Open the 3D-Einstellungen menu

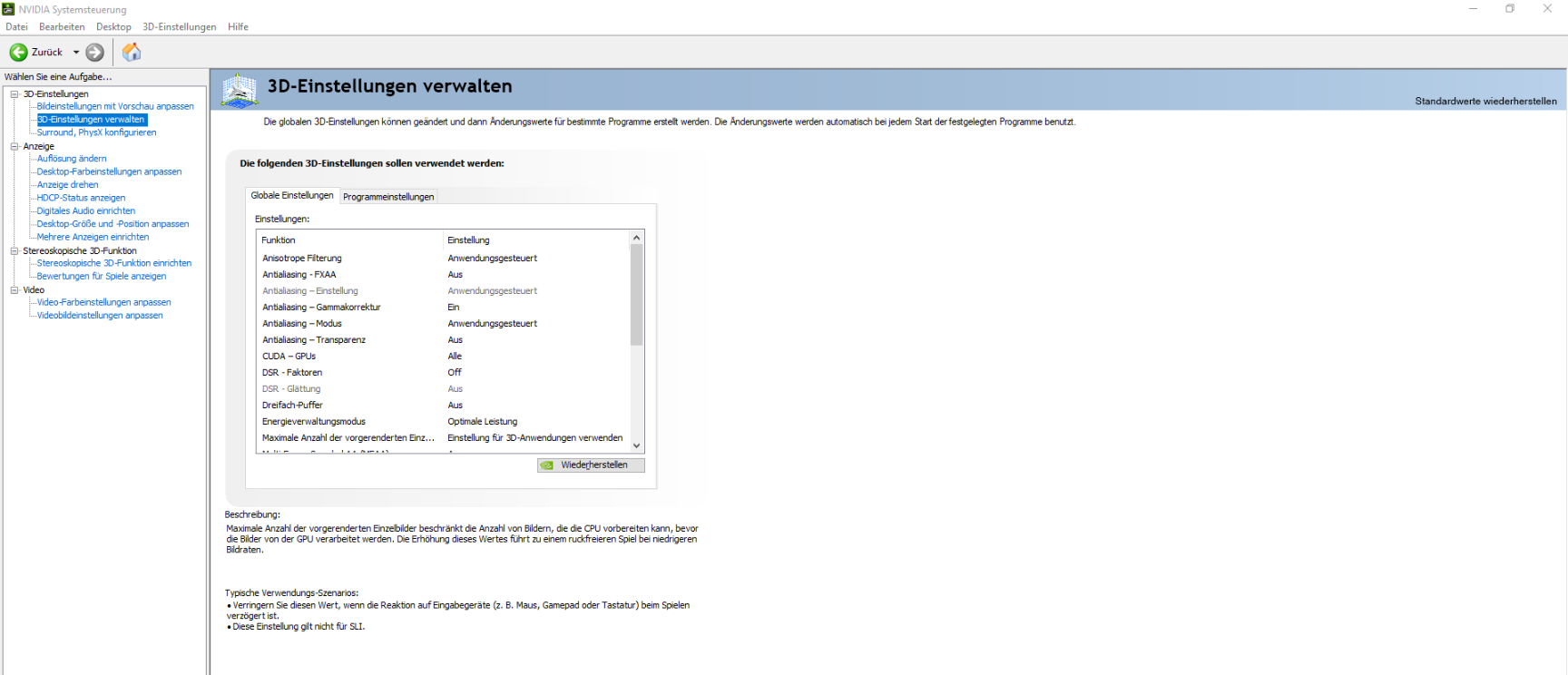pos(180,27)
